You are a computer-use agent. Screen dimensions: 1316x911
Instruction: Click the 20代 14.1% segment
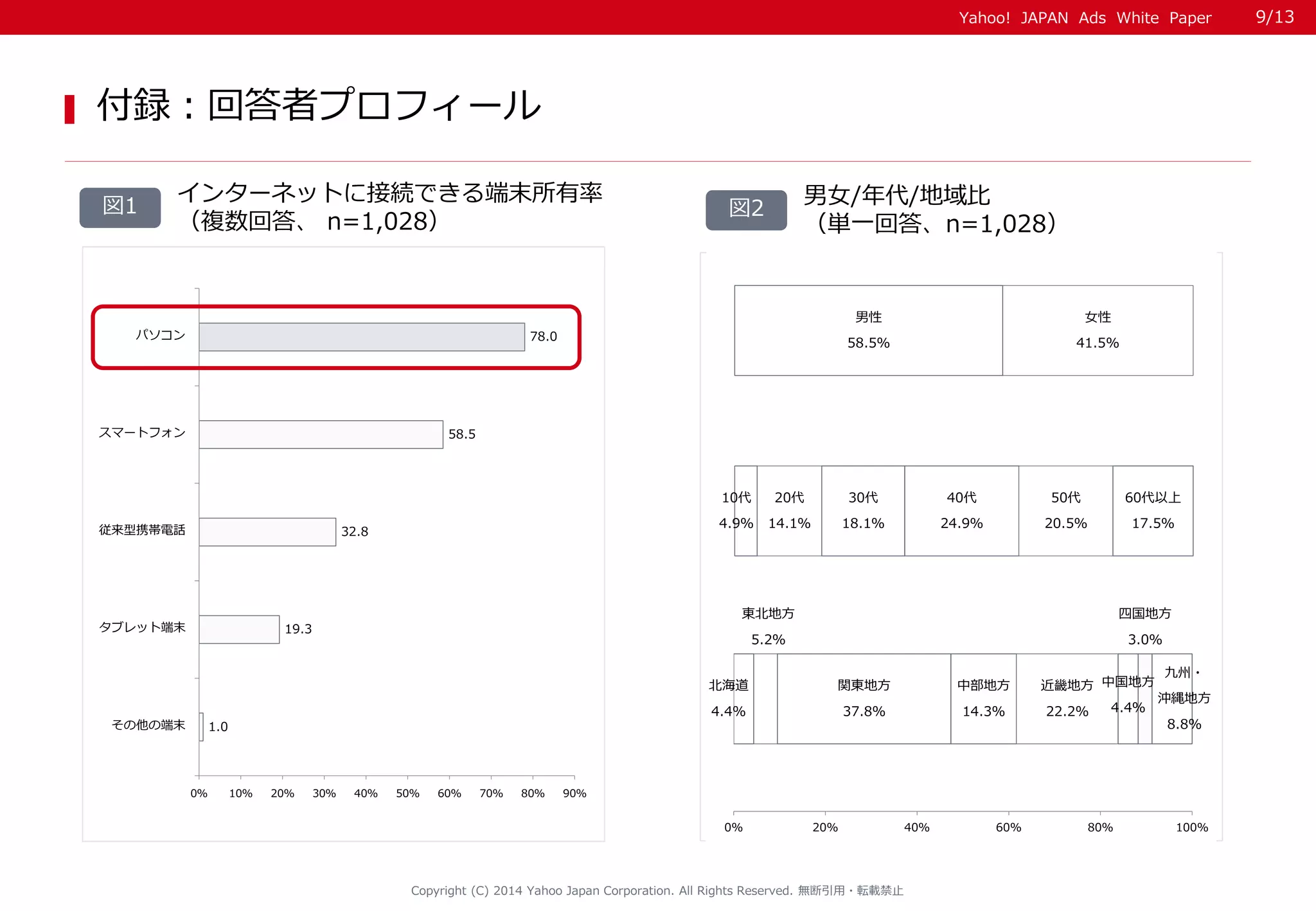pyautogui.click(x=789, y=511)
